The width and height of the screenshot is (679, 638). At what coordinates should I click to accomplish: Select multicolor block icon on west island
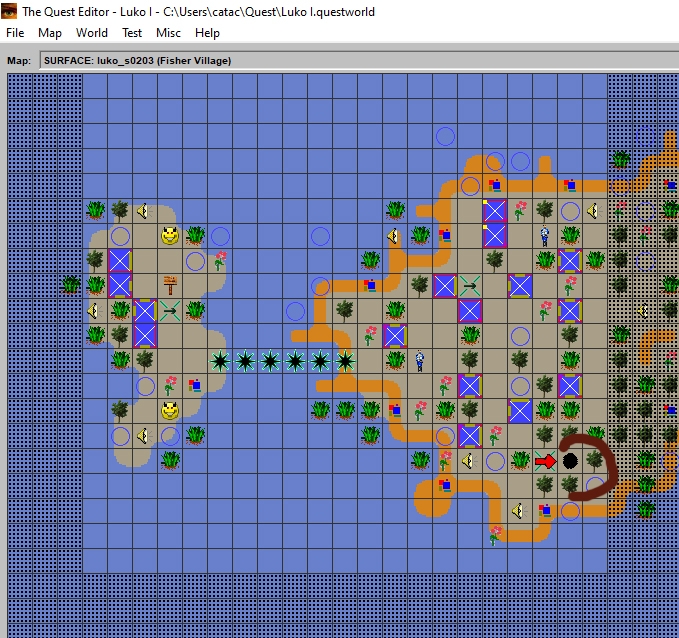pos(194,385)
